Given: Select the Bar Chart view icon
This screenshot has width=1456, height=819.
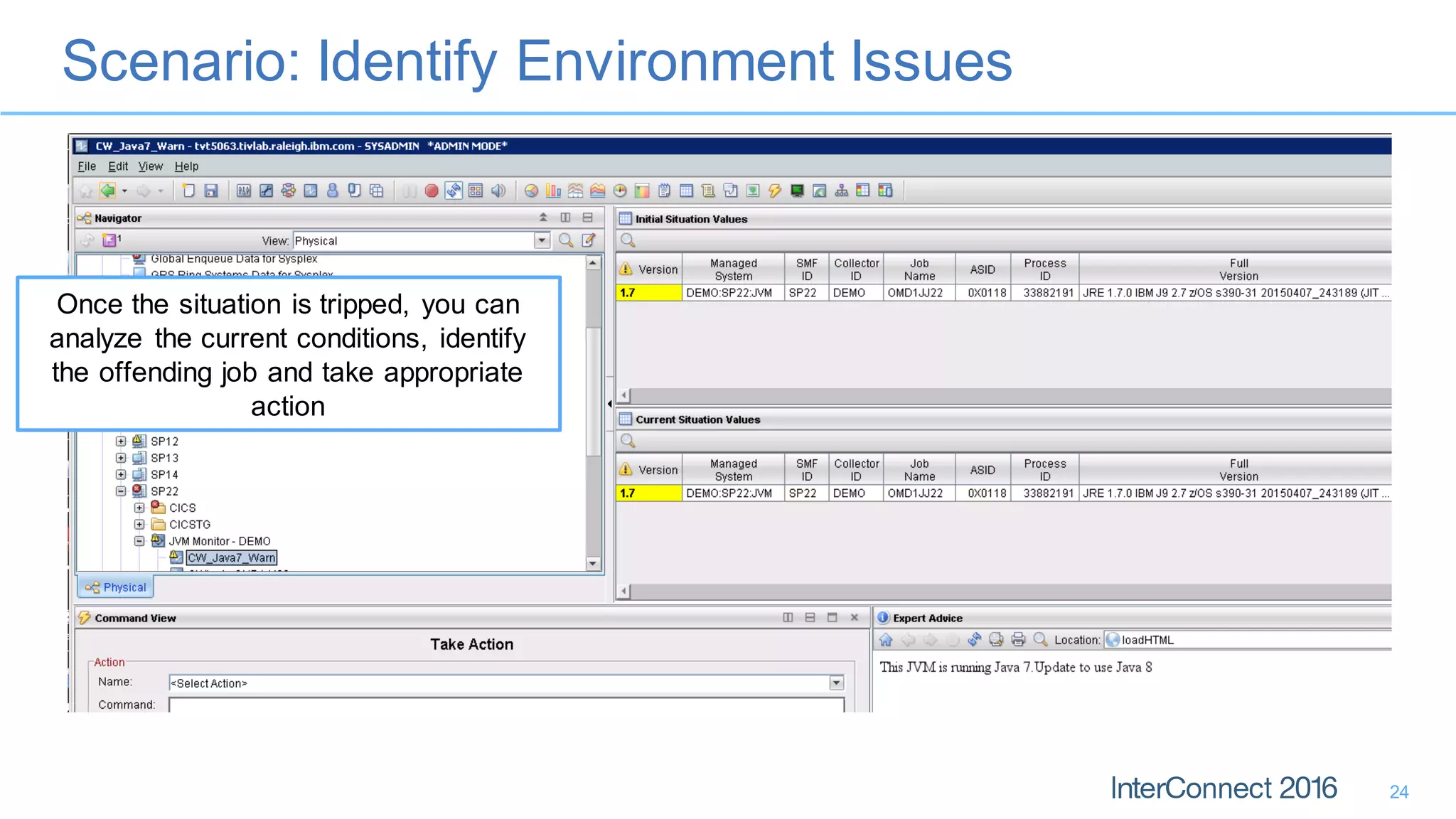Looking at the screenshot, I should click(553, 191).
